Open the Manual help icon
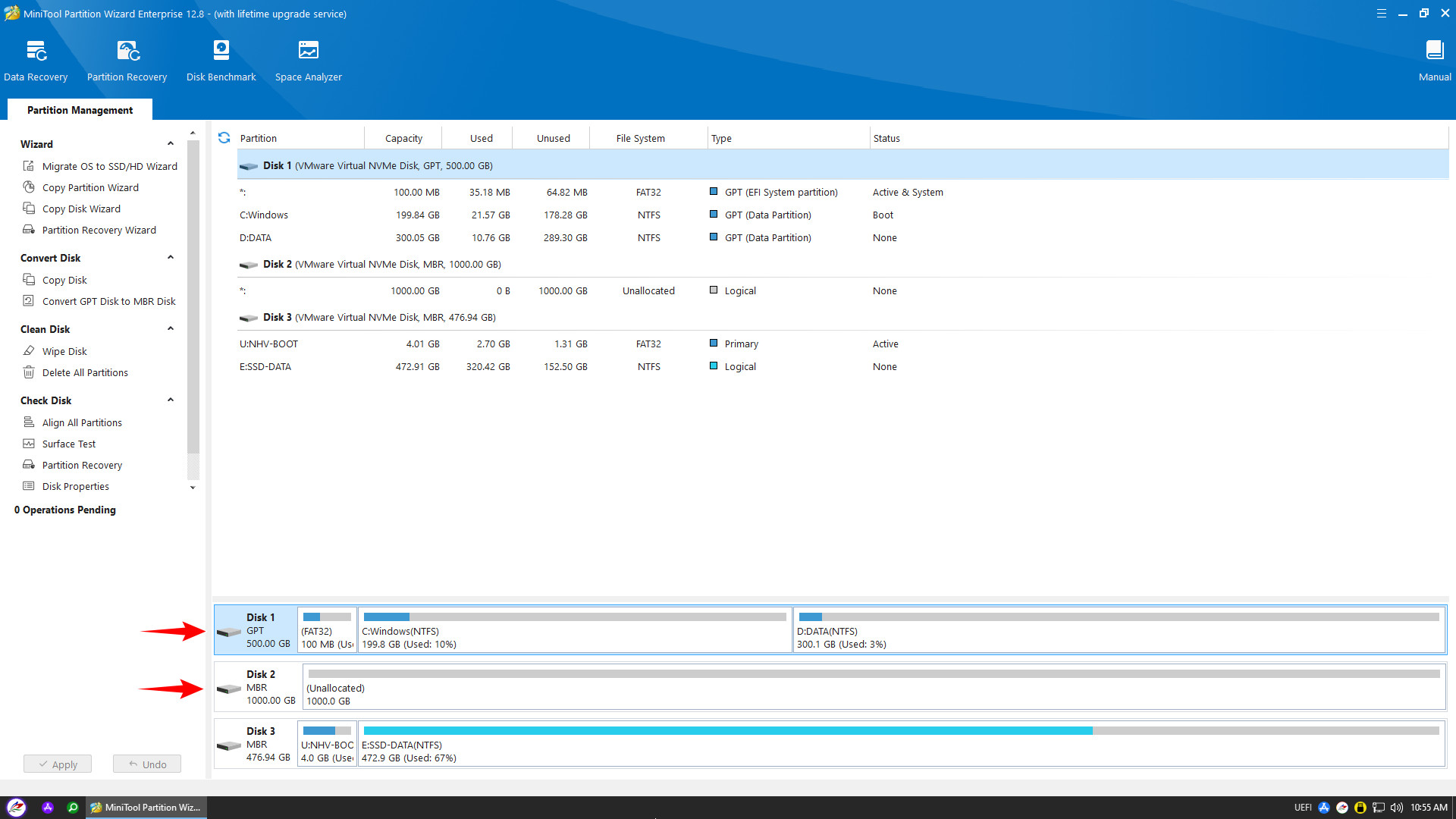The width and height of the screenshot is (1456, 819). click(1434, 61)
